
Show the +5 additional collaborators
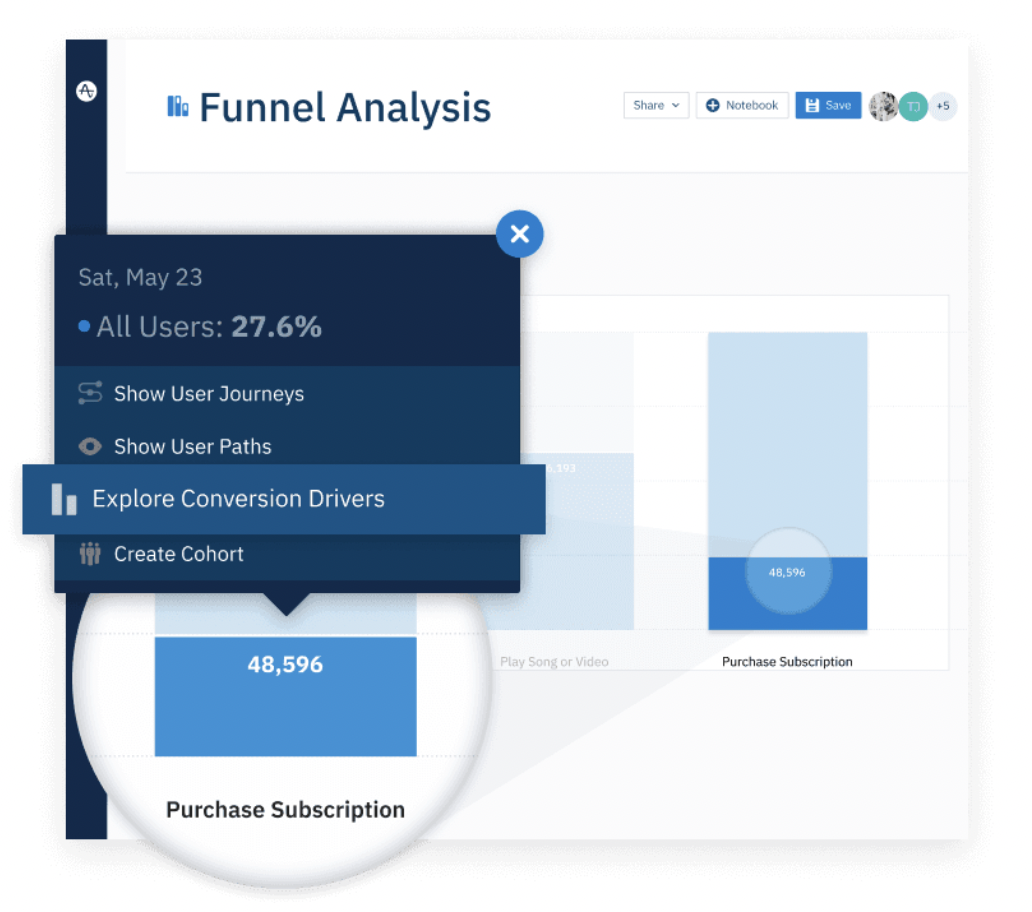point(942,106)
